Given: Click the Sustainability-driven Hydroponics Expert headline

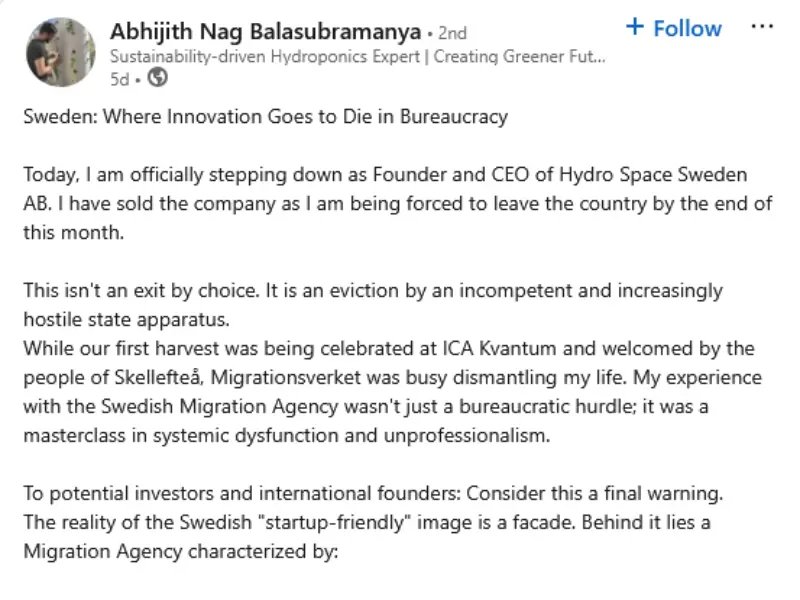Looking at the screenshot, I should pyautogui.click(x=357, y=56).
